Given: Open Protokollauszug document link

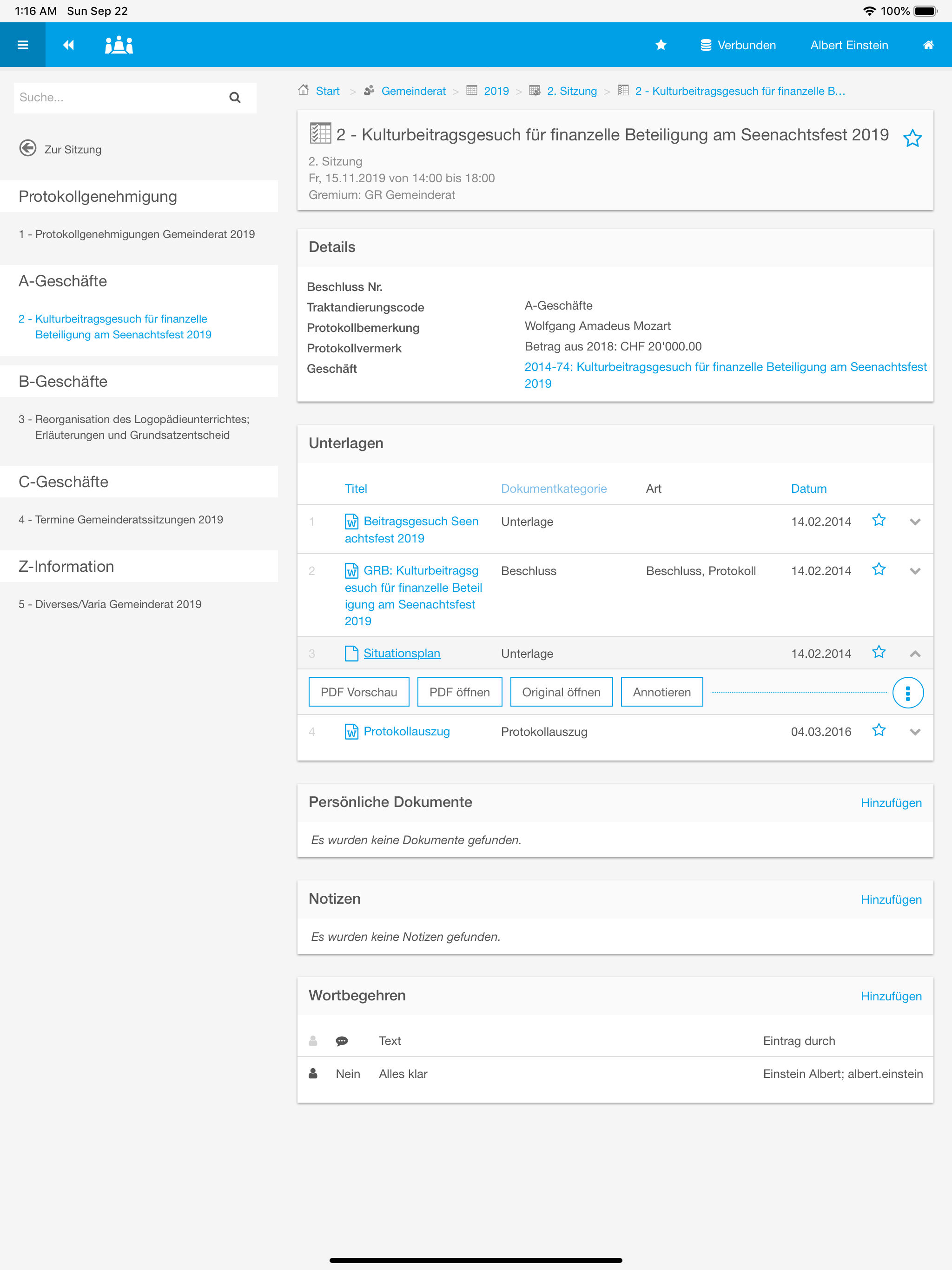Looking at the screenshot, I should click(407, 731).
